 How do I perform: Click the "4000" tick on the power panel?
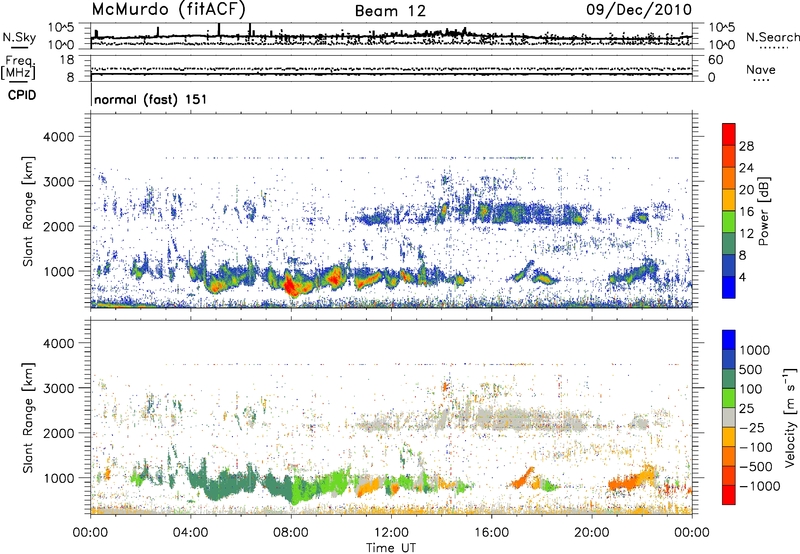coord(60,137)
